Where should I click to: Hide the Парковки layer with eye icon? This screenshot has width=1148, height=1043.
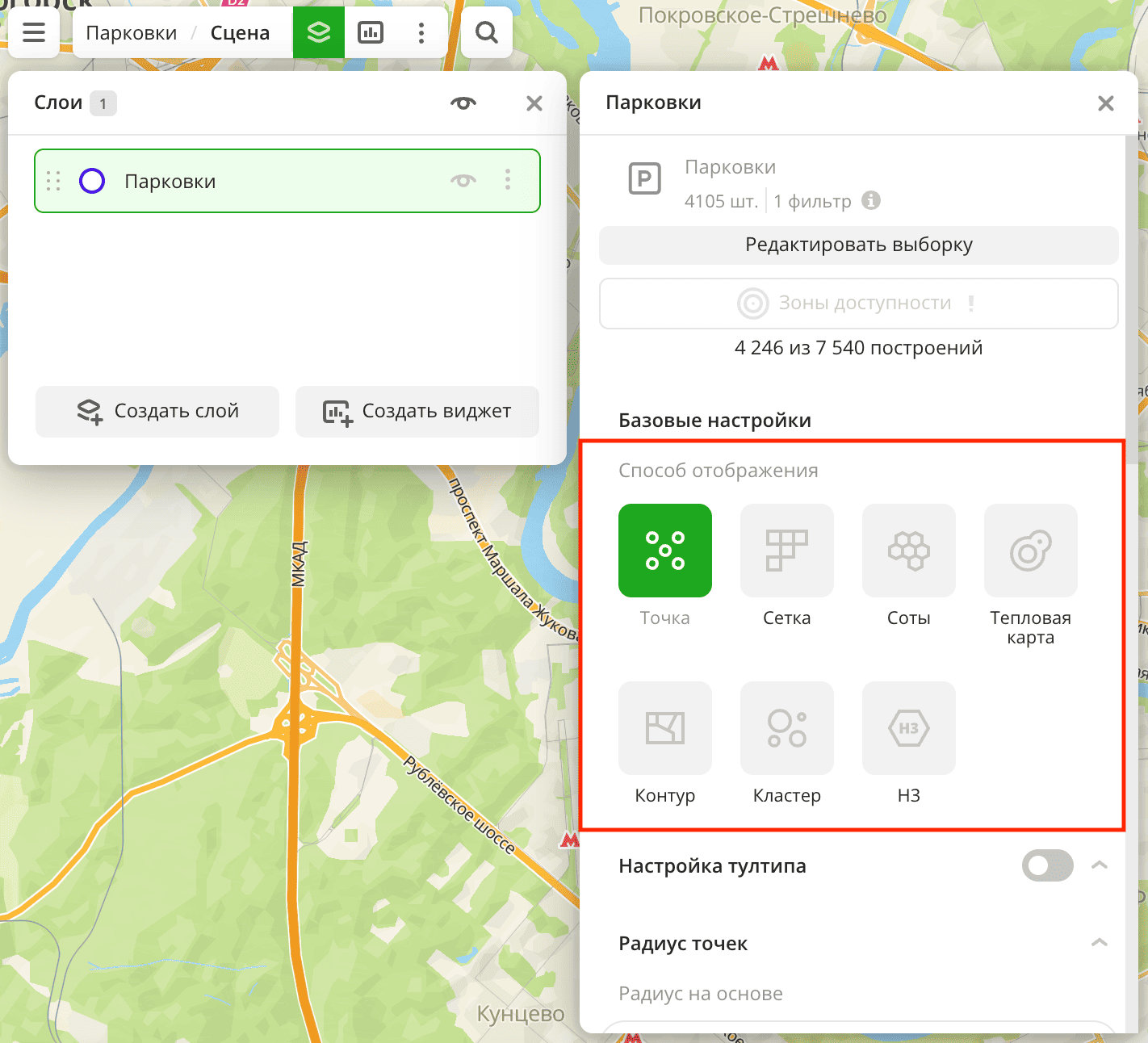(x=463, y=181)
